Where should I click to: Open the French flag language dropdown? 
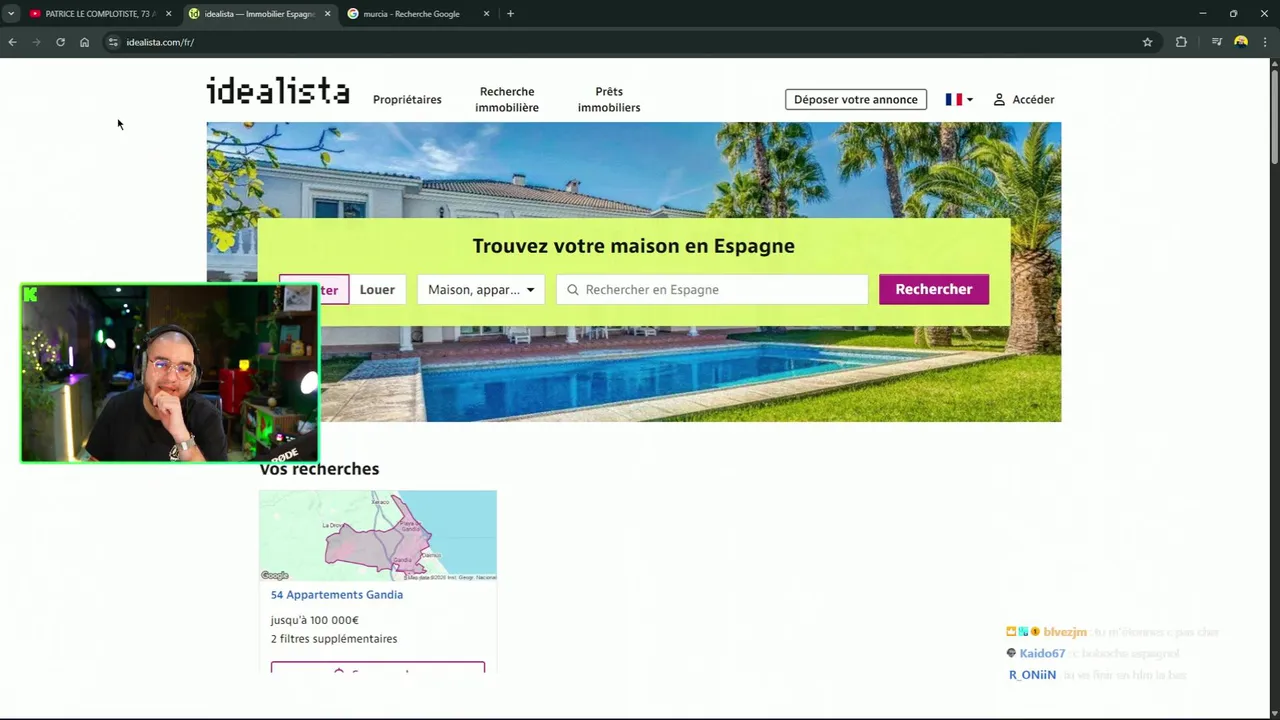(959, 100)
